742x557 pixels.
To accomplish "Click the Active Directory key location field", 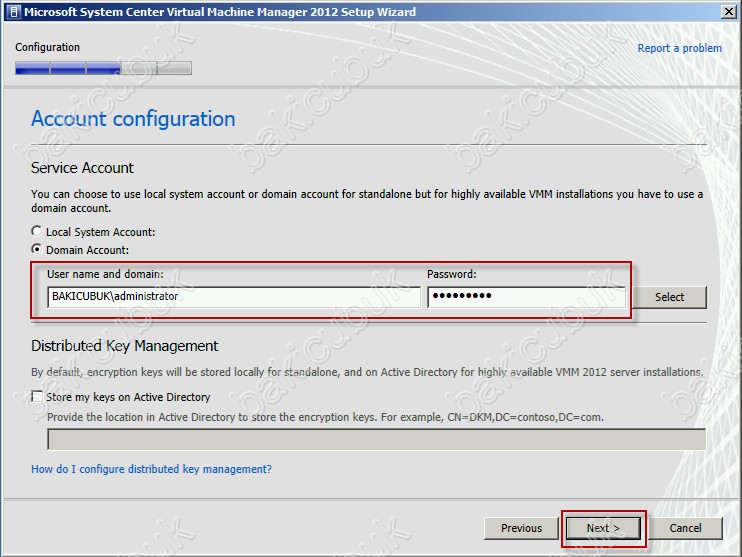I will click(377, 439).
